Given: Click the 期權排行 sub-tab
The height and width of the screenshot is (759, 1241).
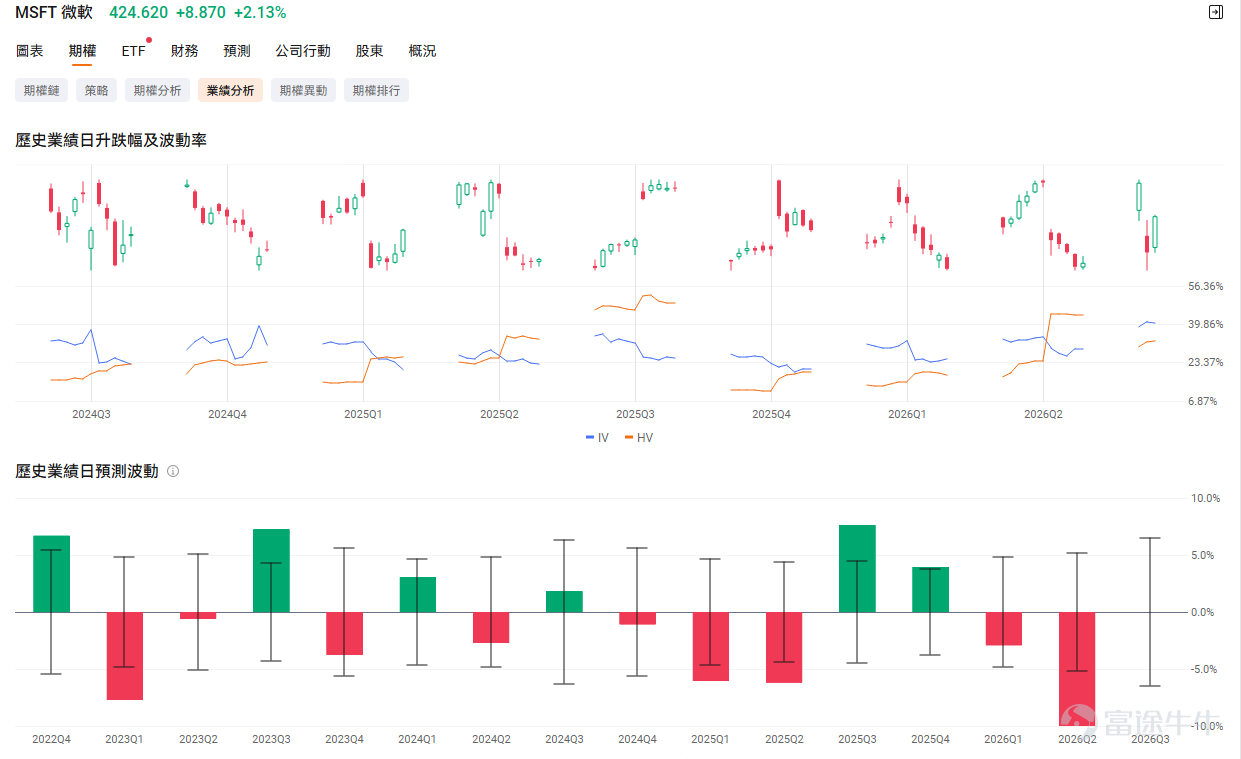Looking at the screenshot, I should (x=376, y=90).
